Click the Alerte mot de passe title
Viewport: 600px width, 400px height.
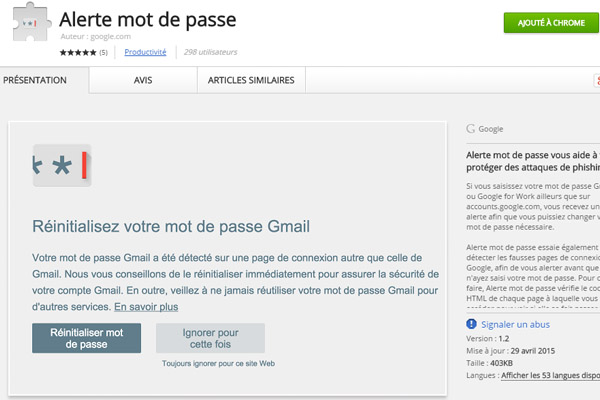[x=148, y=20]
